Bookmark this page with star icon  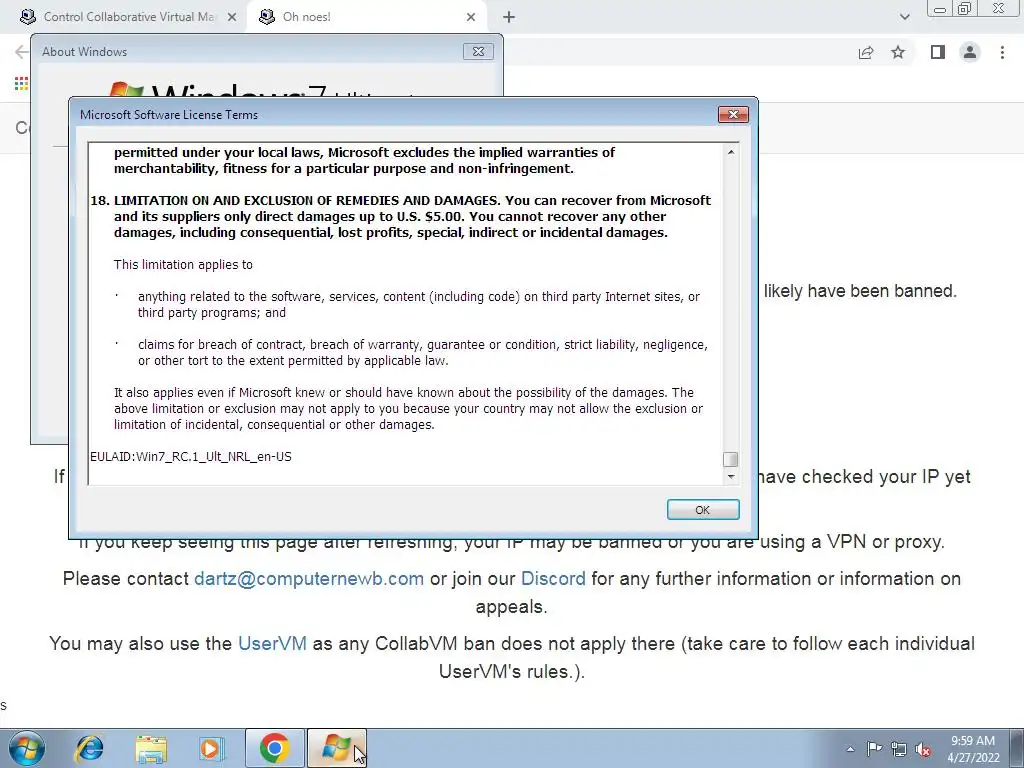898,52
